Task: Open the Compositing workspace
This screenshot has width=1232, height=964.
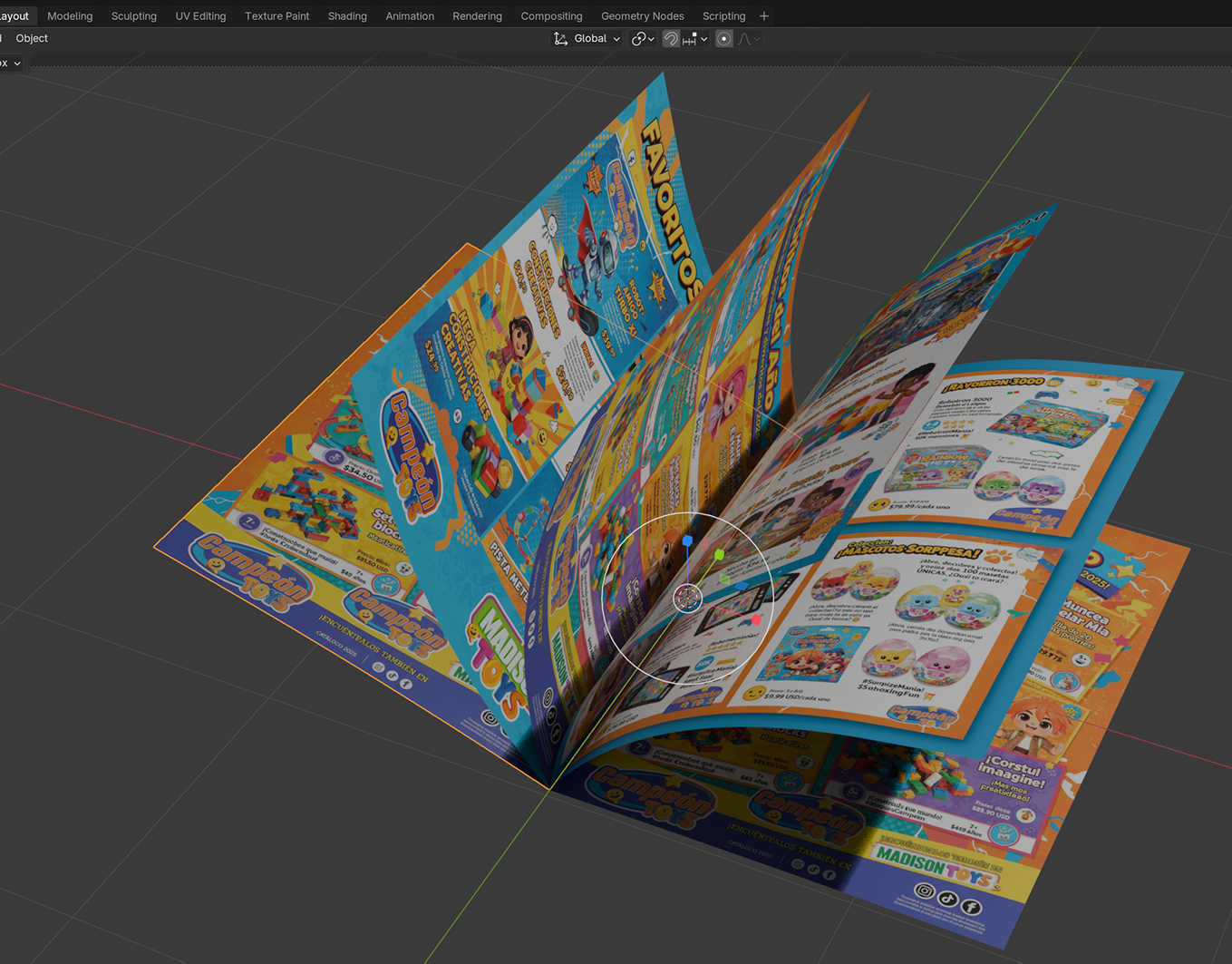Action: [551, 15]
